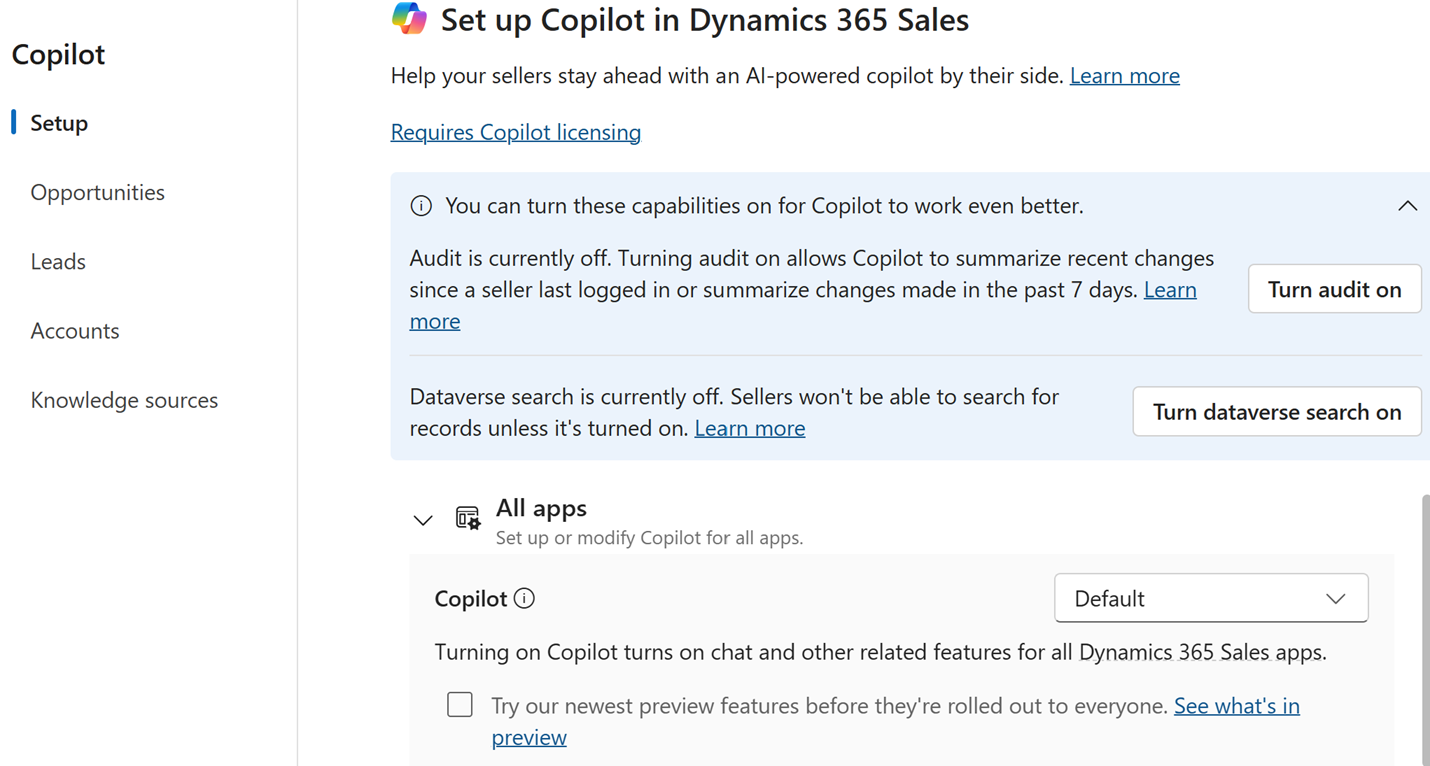Click the Turn dataverse search on button
The height and width of the screenshot is (766, 1430).
coord(1276,411)
